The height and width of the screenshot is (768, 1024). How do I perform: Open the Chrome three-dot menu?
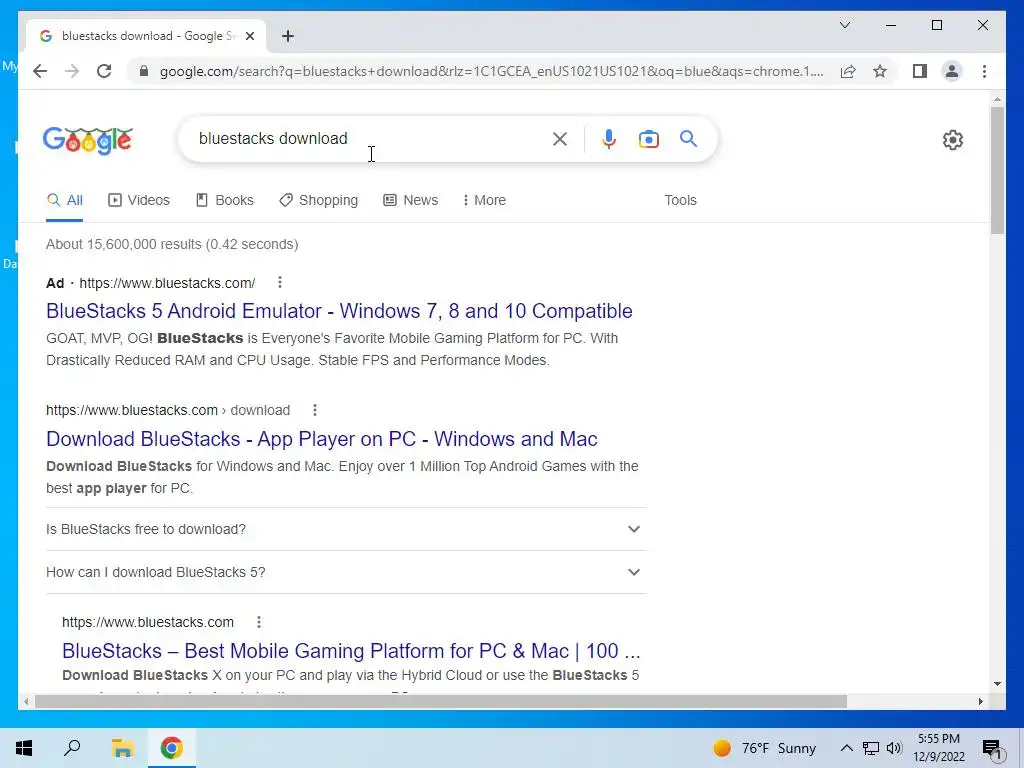[984, 71]
